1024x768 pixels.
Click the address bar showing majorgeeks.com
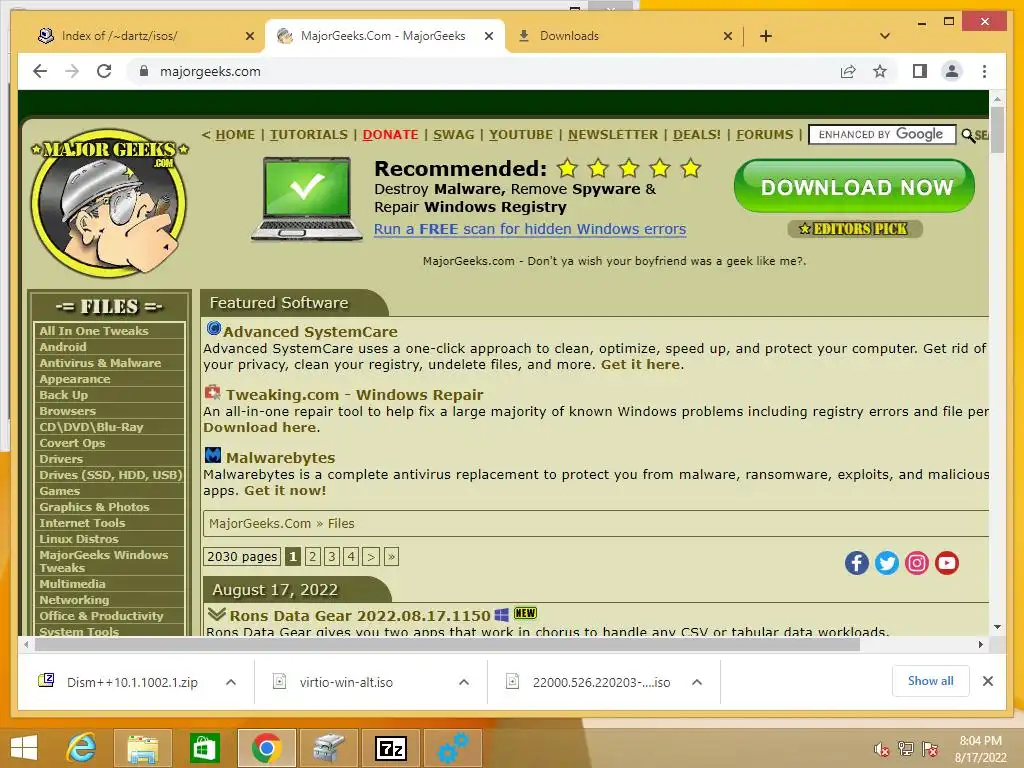pos(483,71)
